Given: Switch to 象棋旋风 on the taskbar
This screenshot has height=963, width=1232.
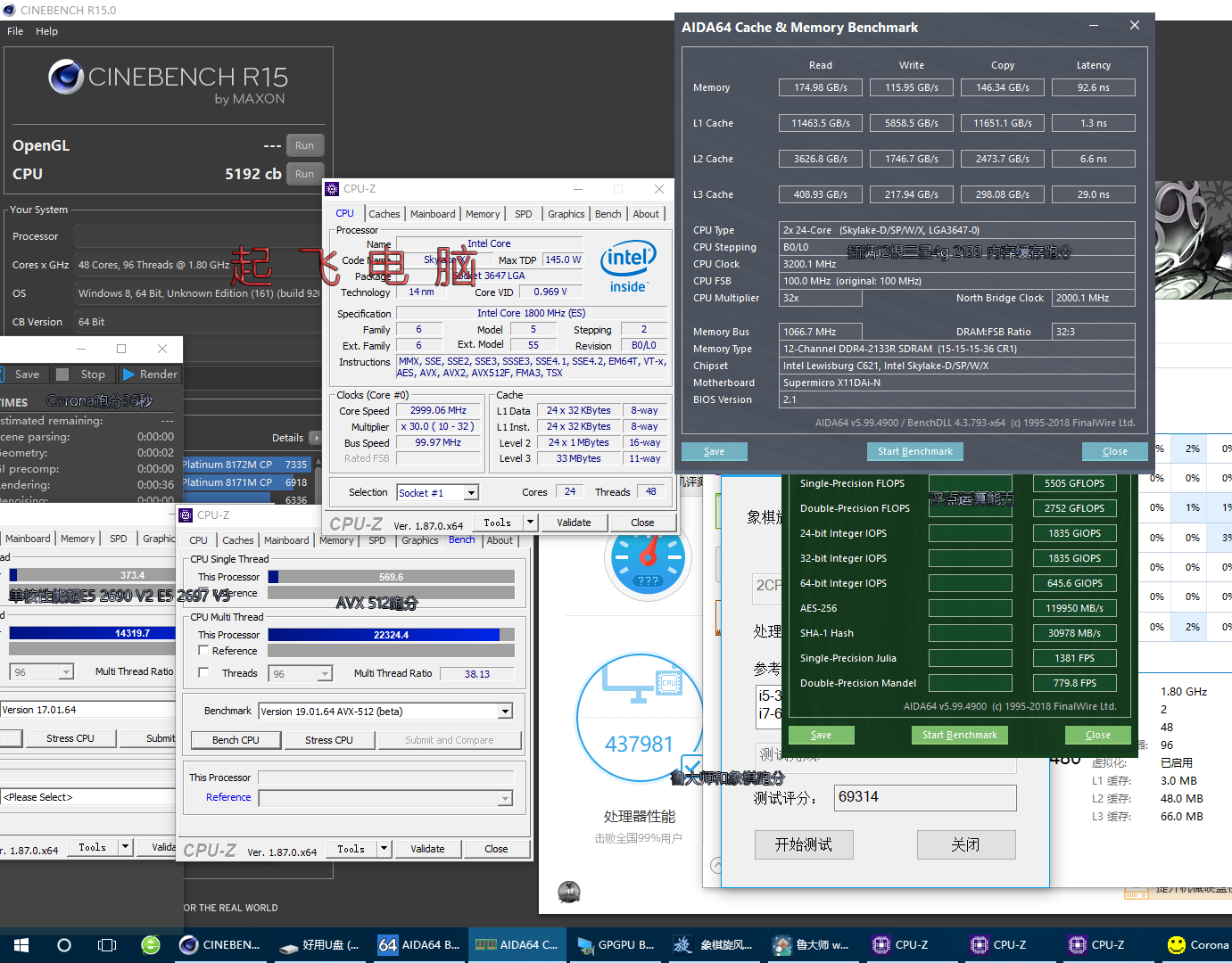Looking at the screenshot, I should tap(714, 945).
